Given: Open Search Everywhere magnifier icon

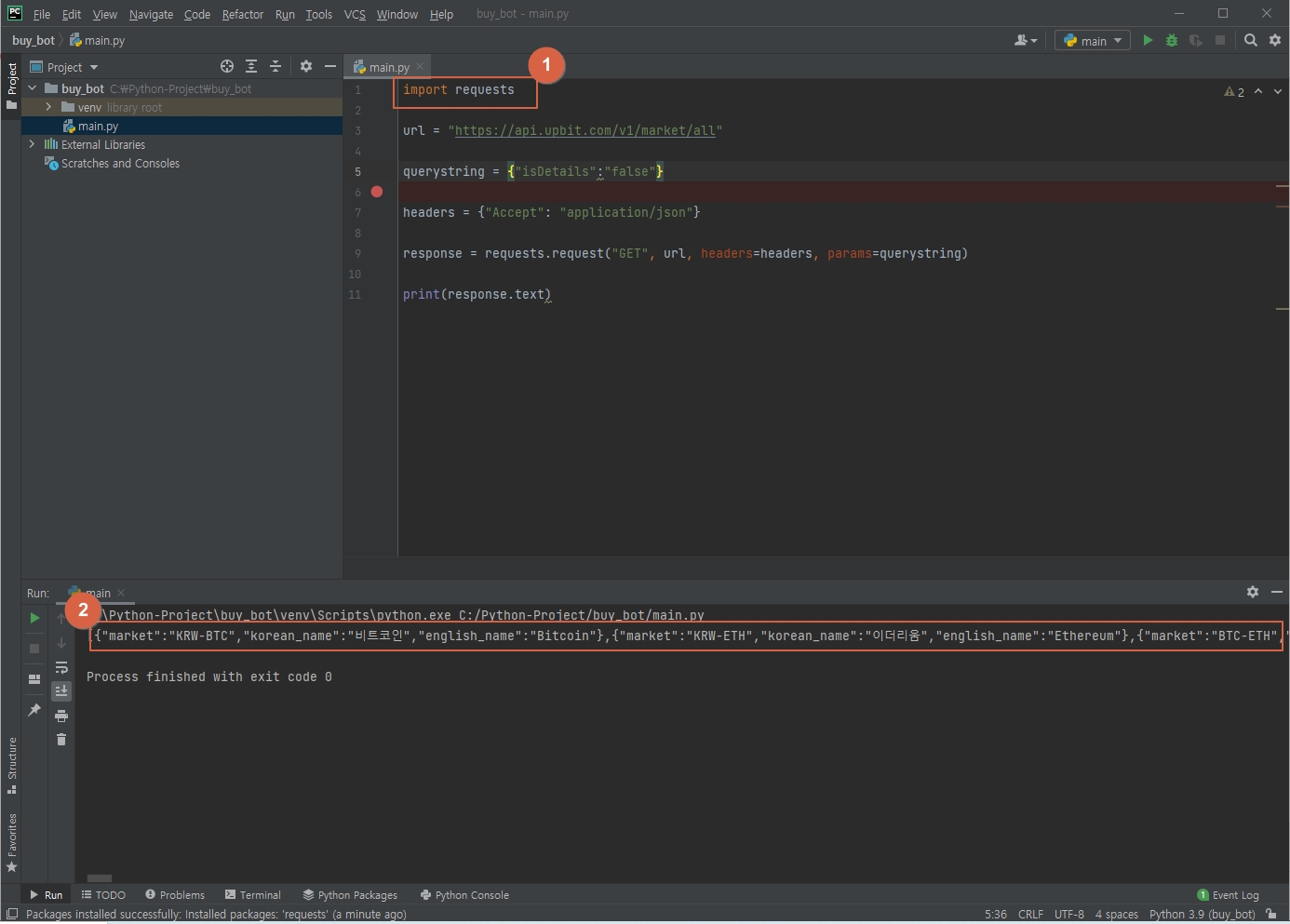Looking at the screenshot, I should 1251,40.
